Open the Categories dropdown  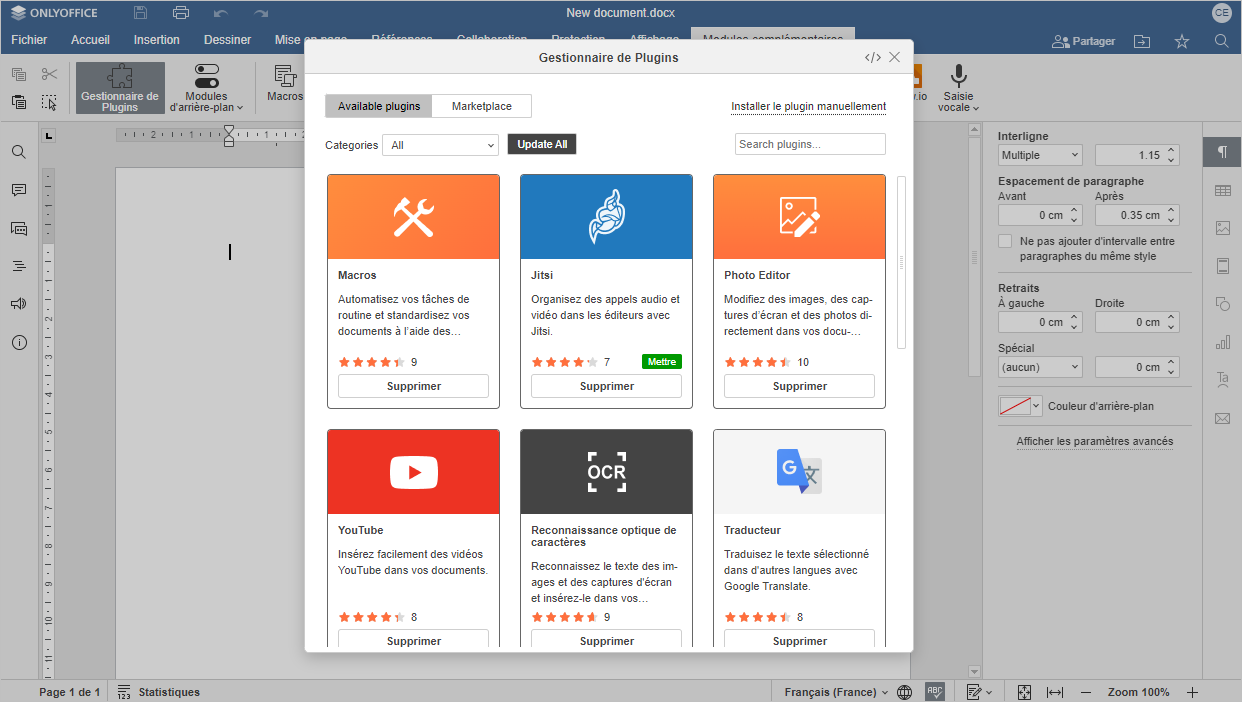coord(440,145)
